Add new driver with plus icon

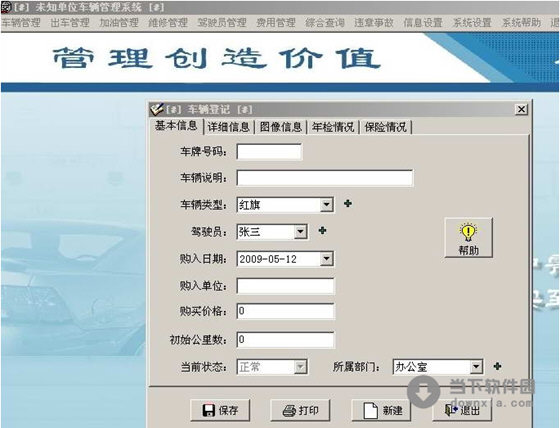tap(322, 231)
